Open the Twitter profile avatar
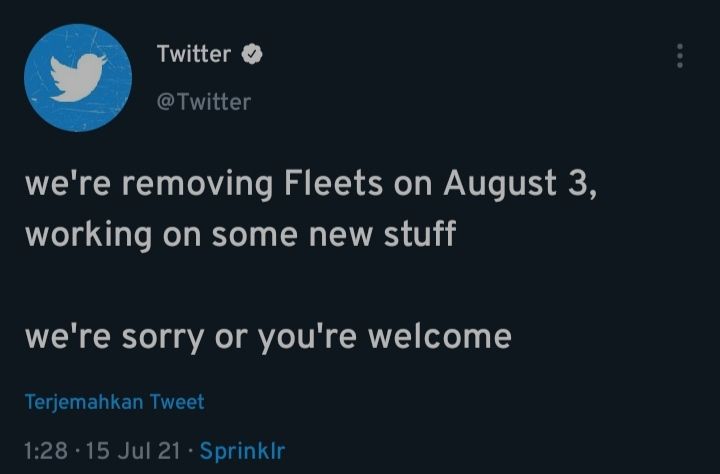 [78, 78]
